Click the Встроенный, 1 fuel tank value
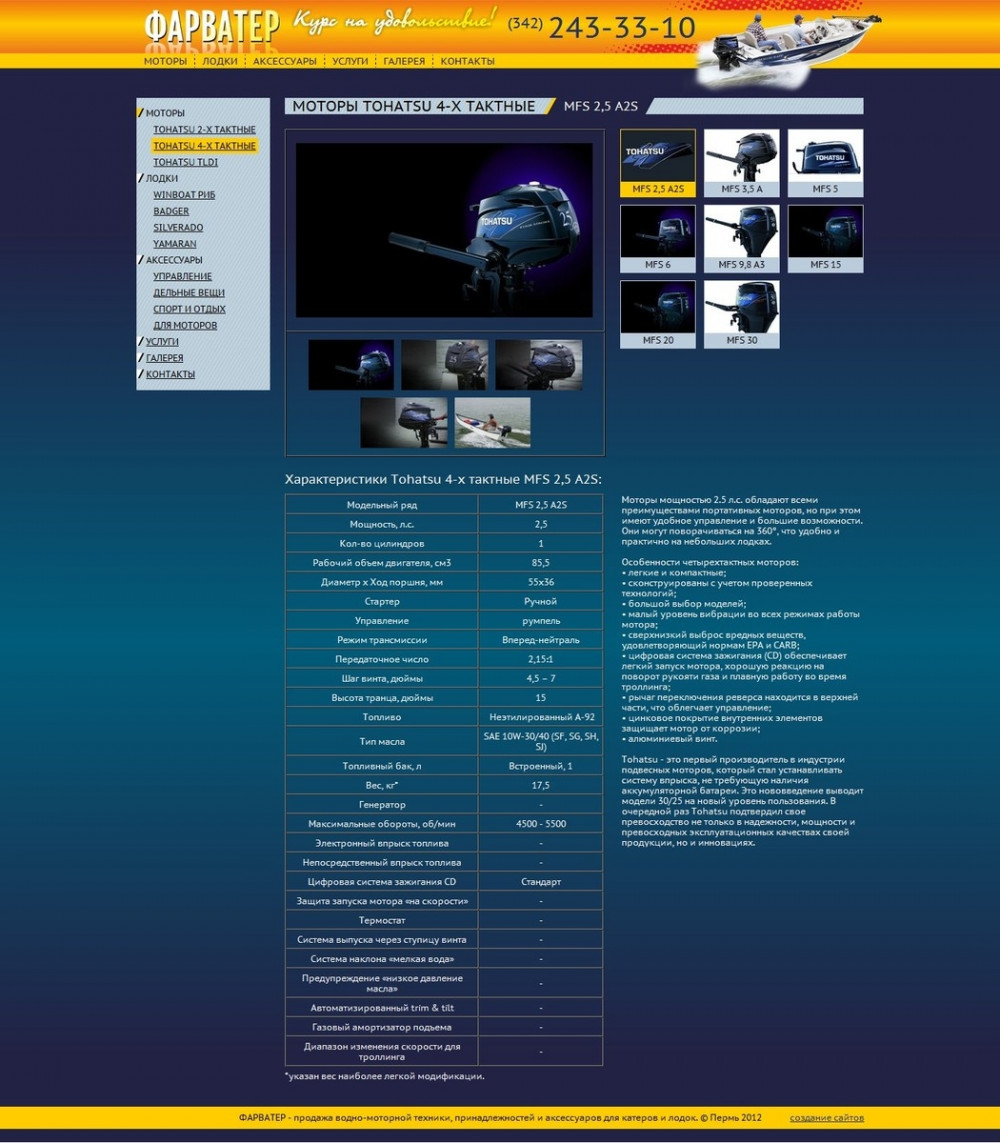This screenshot has height=1143, width=1000. [540, 765]
